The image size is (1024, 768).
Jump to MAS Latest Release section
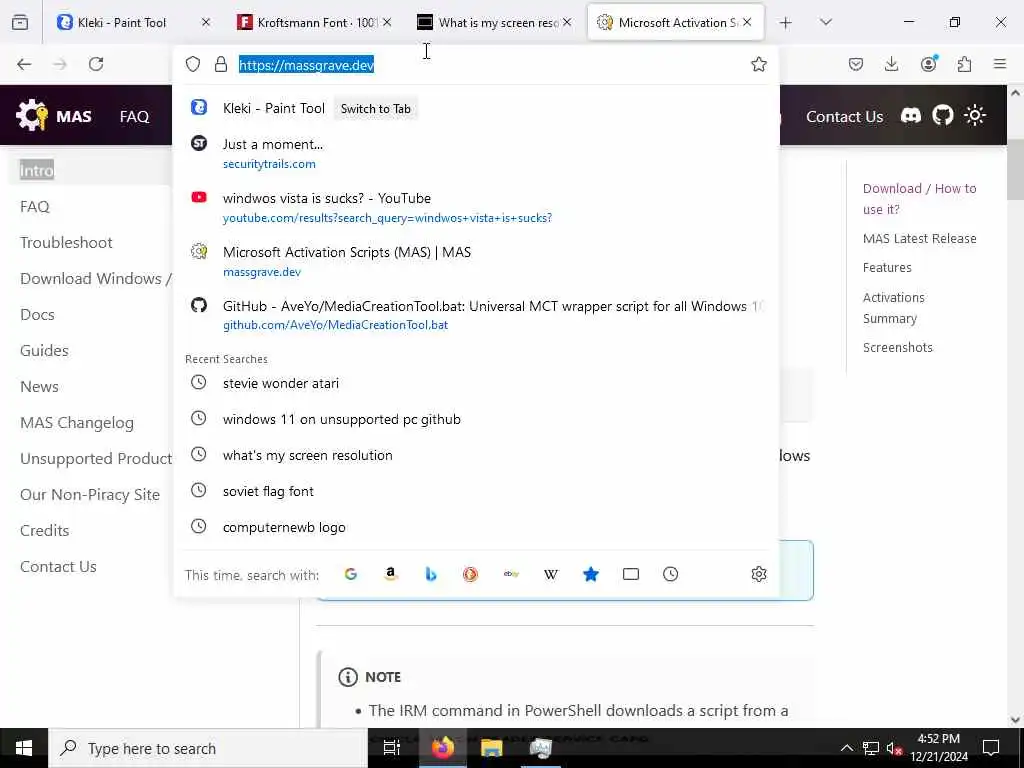[919, 238]
